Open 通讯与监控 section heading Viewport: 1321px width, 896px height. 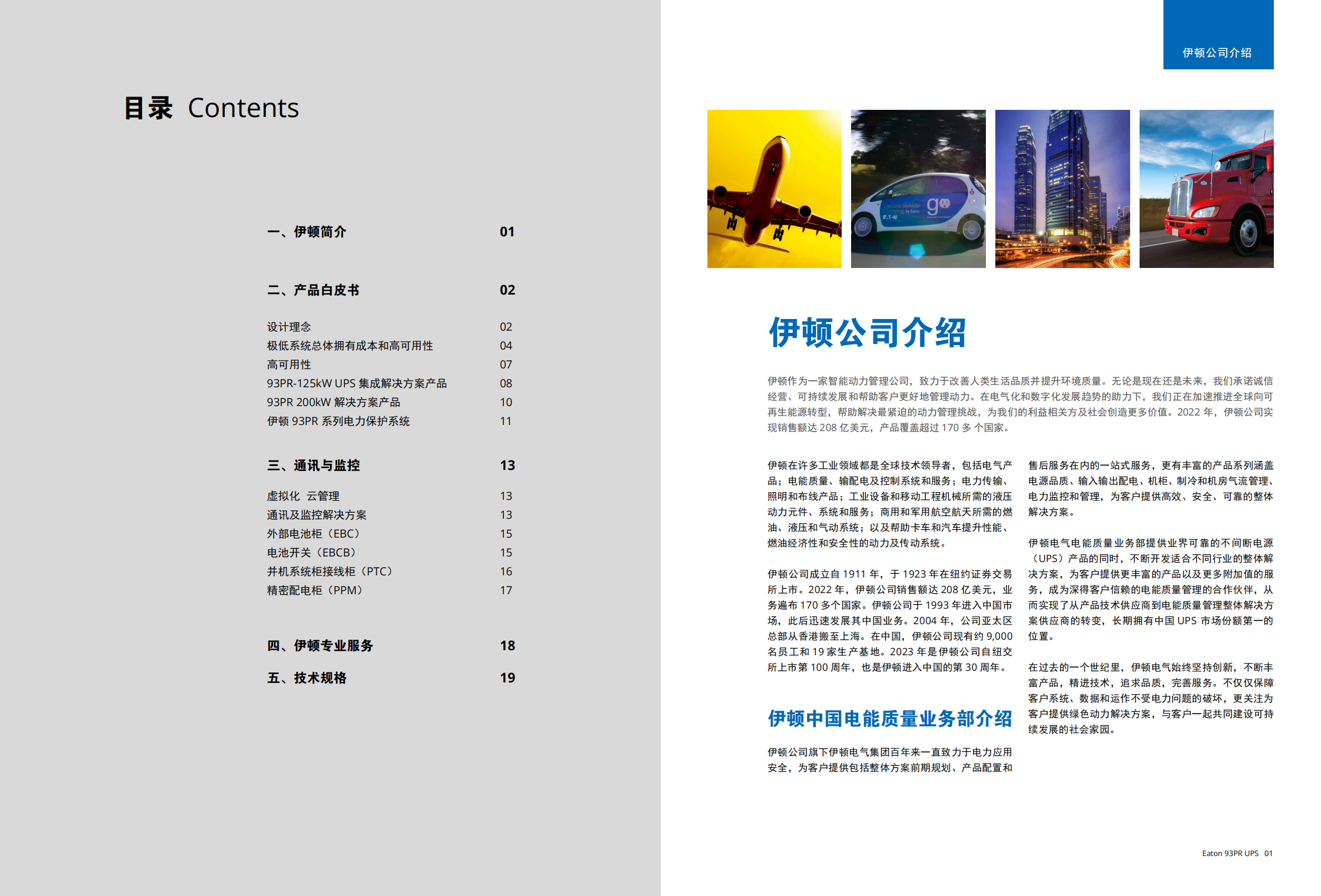[x=313, y=465]
